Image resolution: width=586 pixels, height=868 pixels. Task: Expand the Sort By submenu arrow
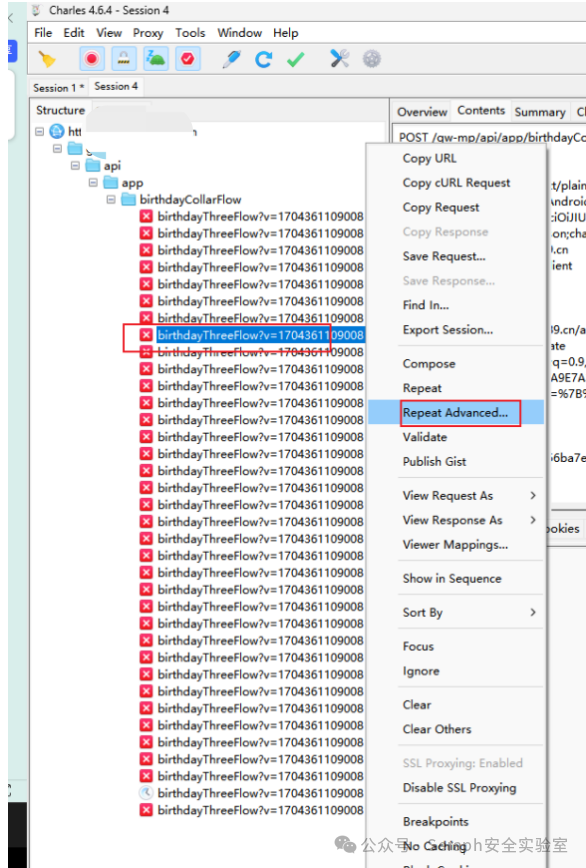533,612
